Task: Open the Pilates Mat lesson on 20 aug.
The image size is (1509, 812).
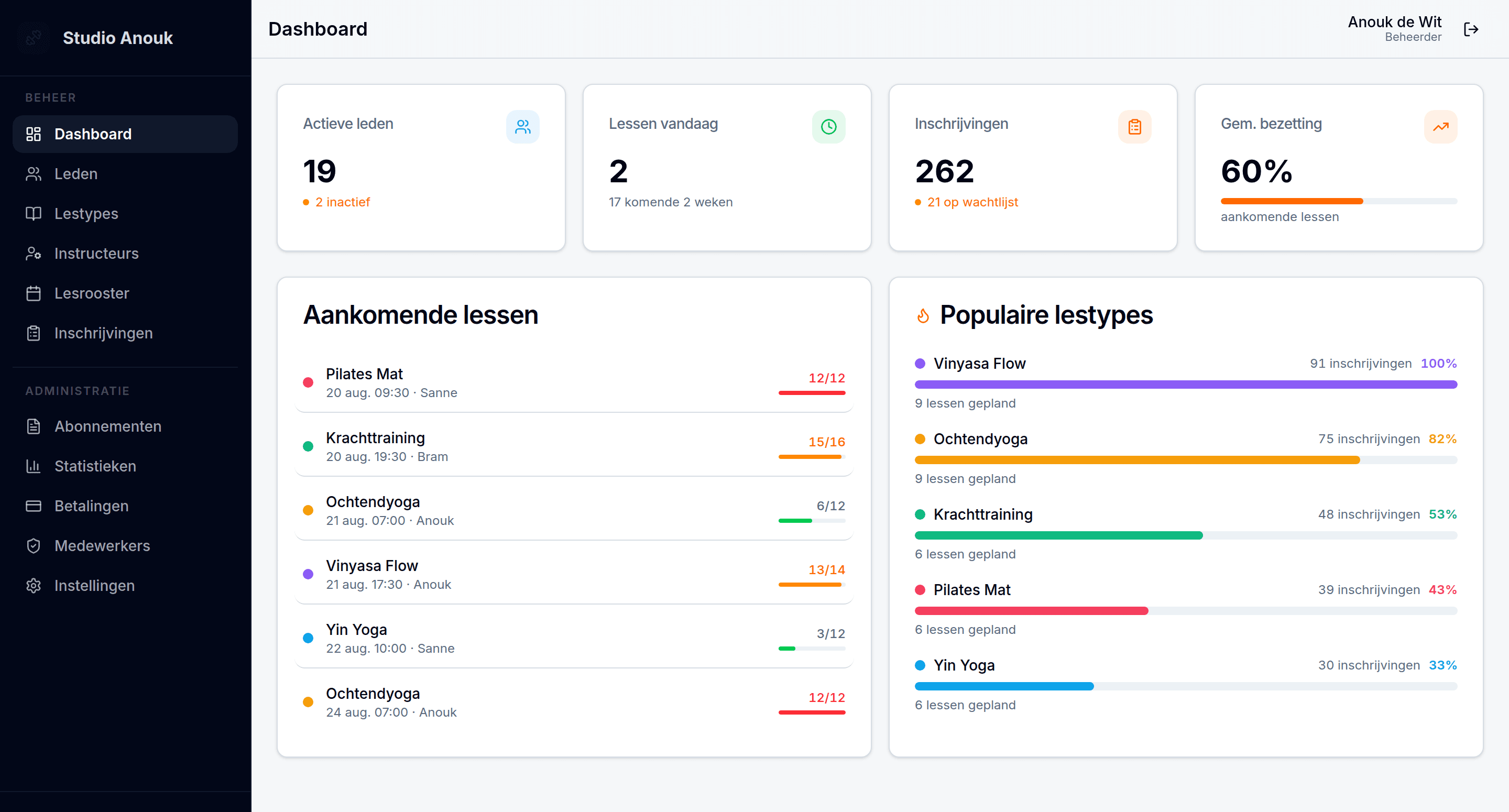Action: [x=574, y=382]
